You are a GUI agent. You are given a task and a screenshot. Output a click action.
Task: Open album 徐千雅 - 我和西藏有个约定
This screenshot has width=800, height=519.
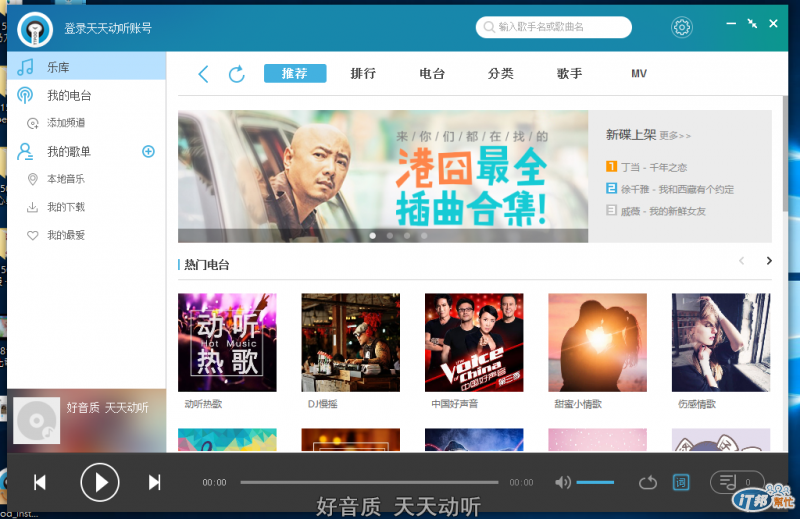pos(677,189)
